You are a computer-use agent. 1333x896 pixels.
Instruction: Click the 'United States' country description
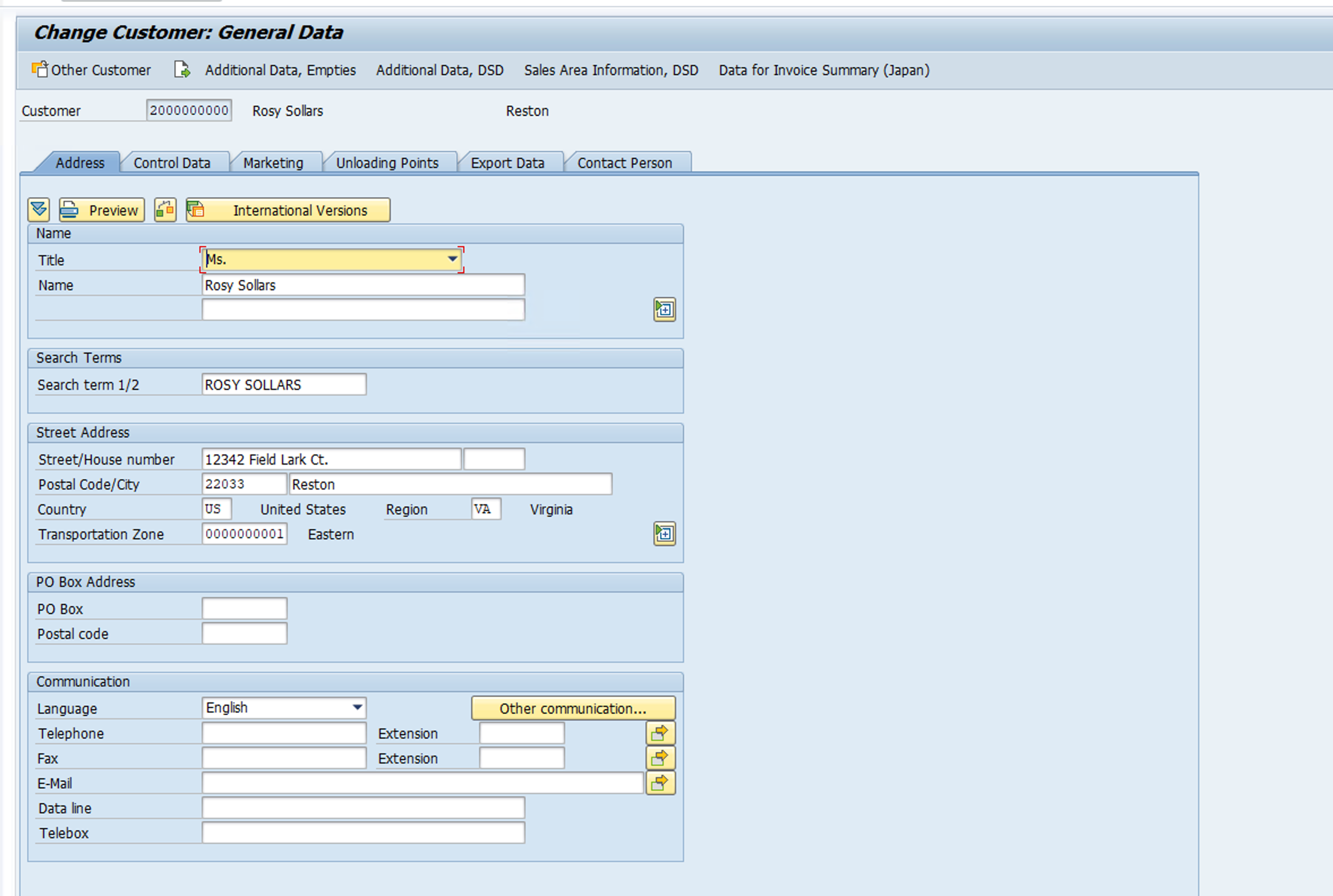coord(303,509)
